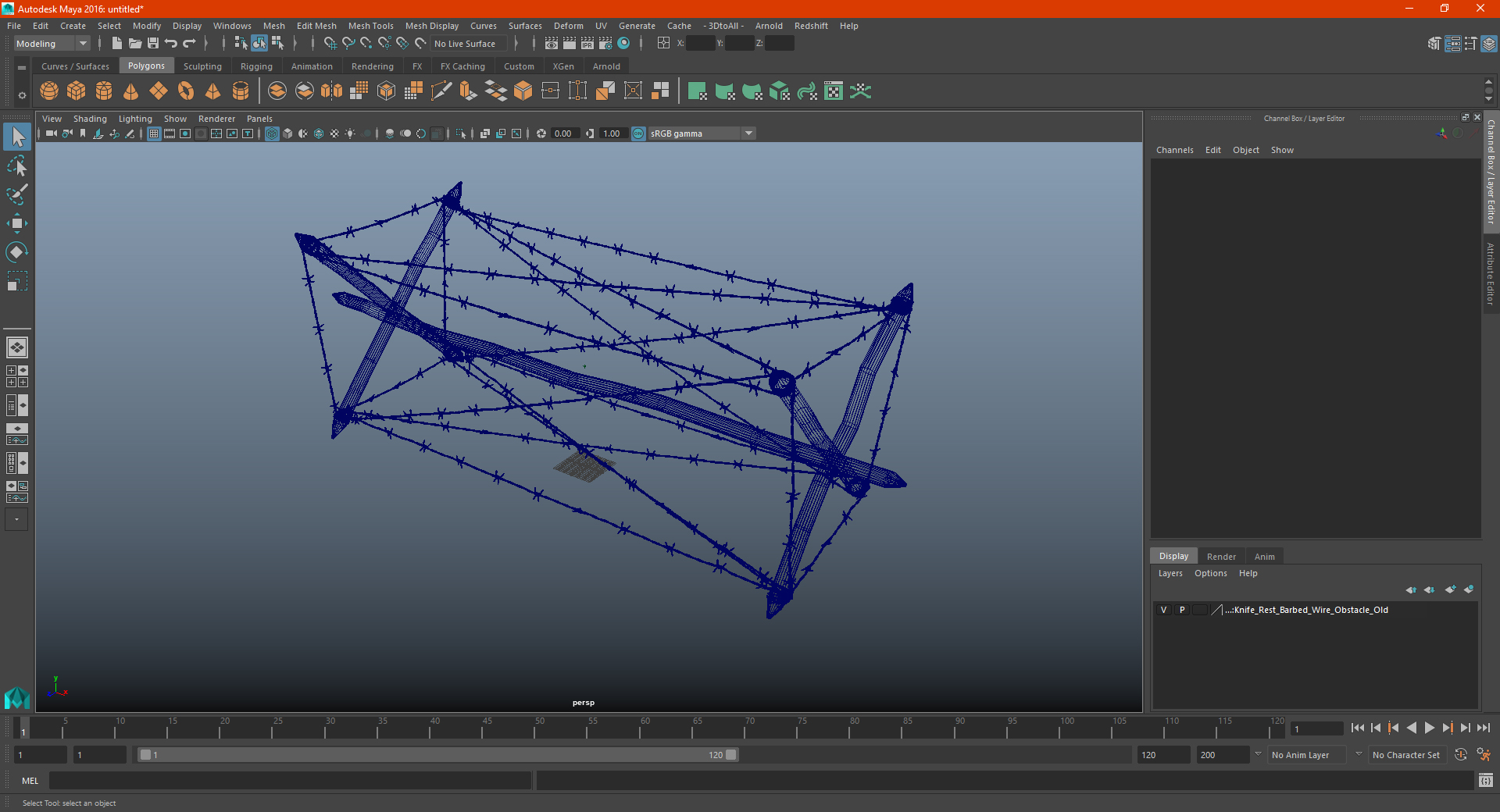The image size is (1500, 812).
Task: Open the Mesh Tools menu
Action: point(370,26)
